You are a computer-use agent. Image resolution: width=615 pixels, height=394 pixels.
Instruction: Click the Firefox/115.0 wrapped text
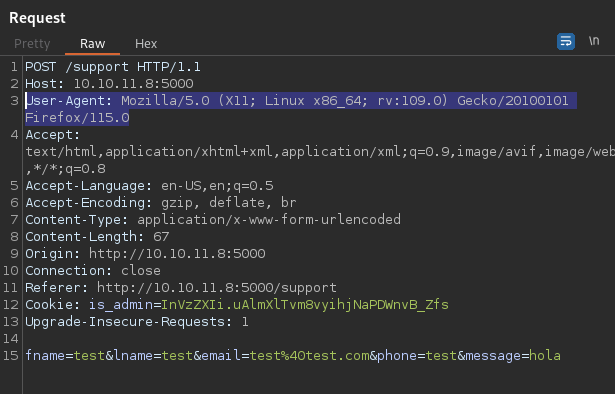pos(77,118)
